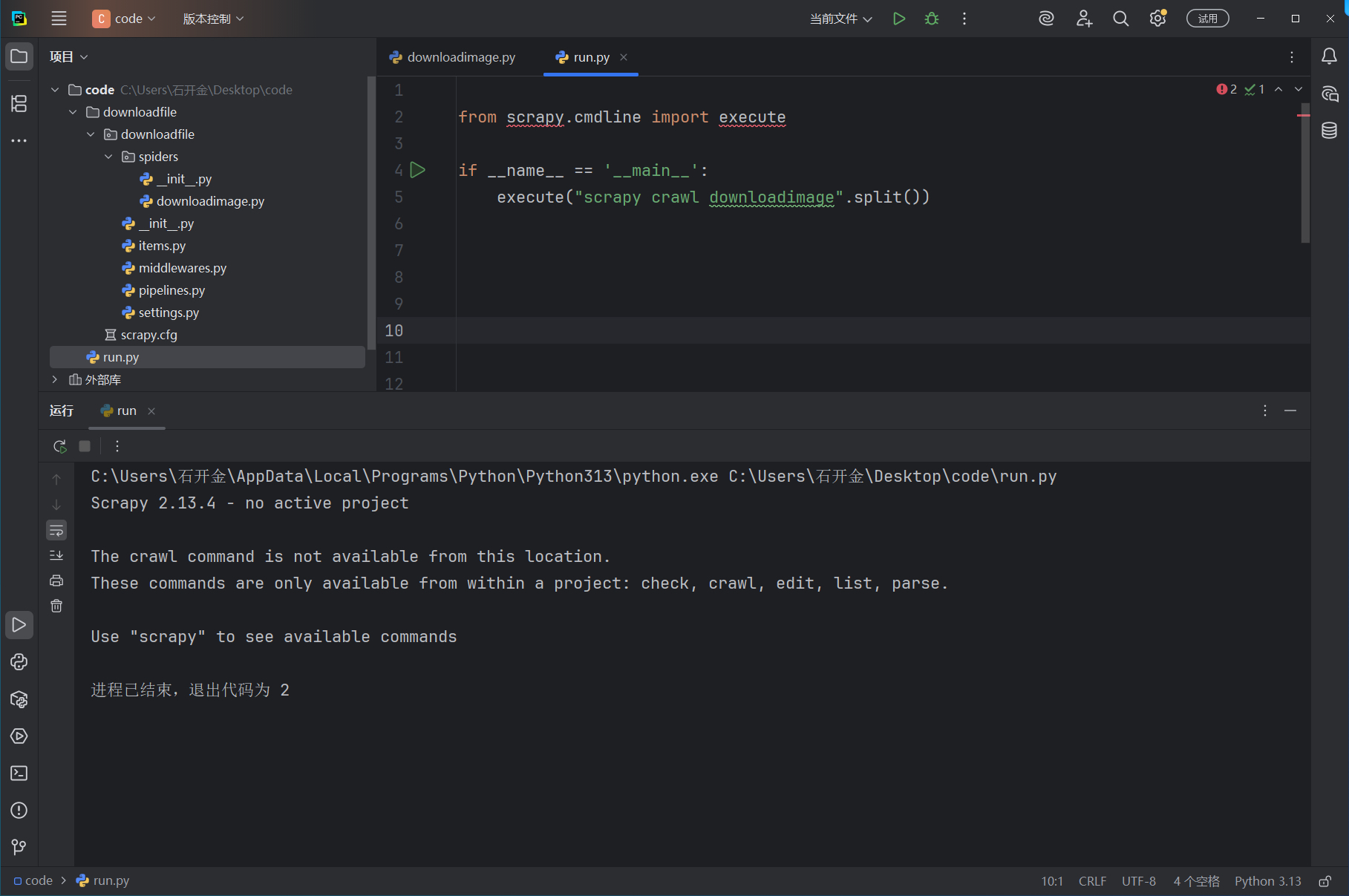Toggle scroll to end in run console
Screen dimensions: 1349x896
click(56, 555)
